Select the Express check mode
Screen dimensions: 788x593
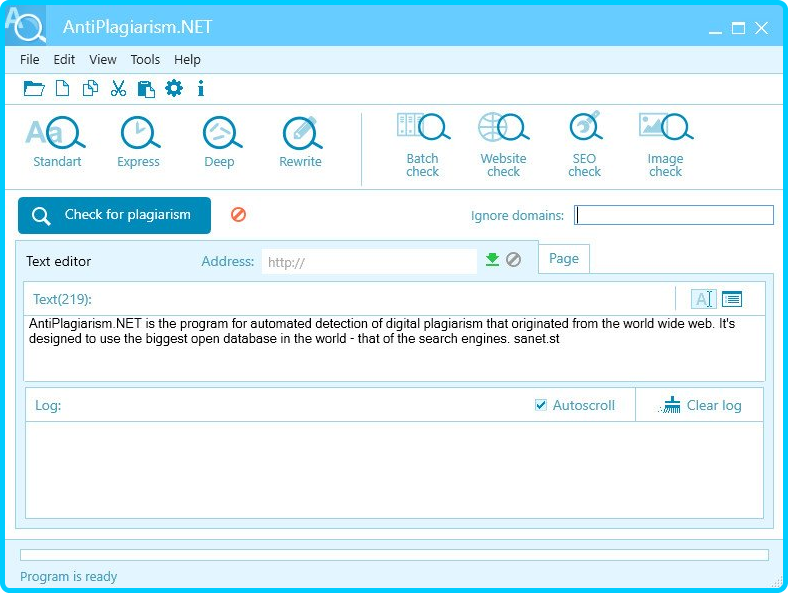pyautogui.click(x=138, y=142)
